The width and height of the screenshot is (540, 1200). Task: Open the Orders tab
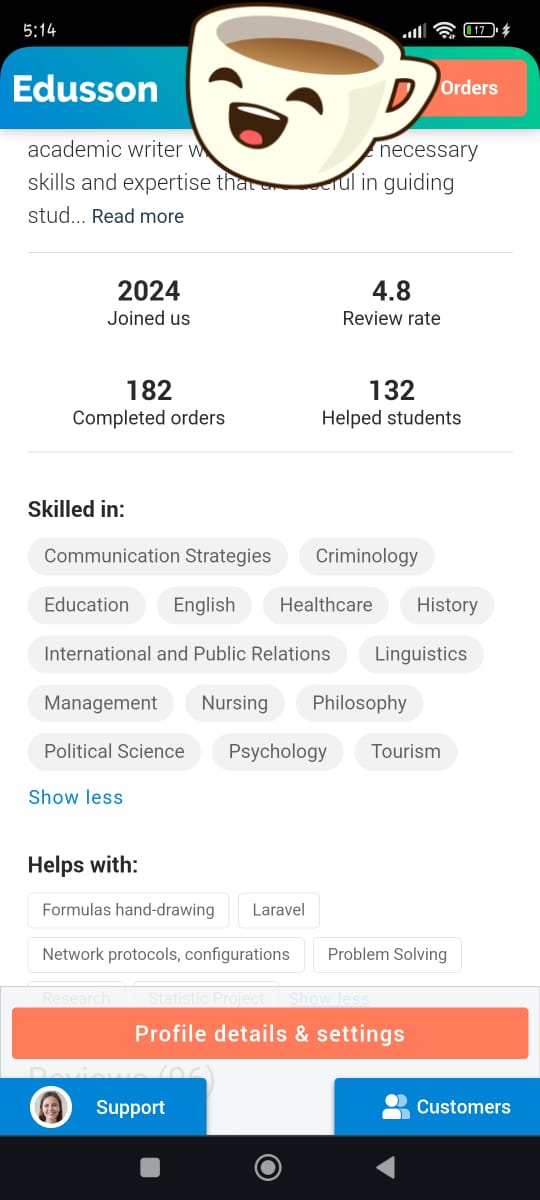[469, 88]
